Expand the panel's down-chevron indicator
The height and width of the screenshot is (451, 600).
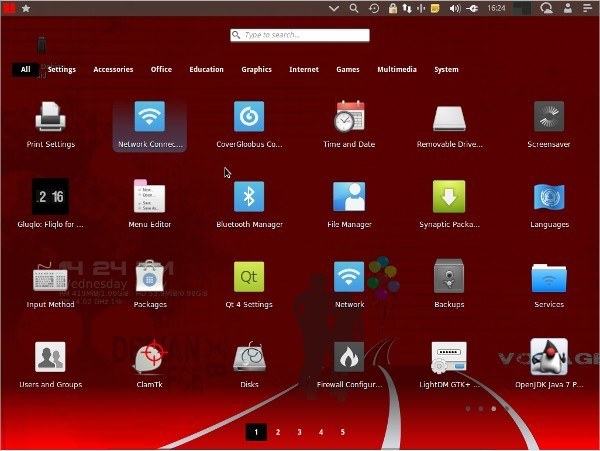click(335, 8)
